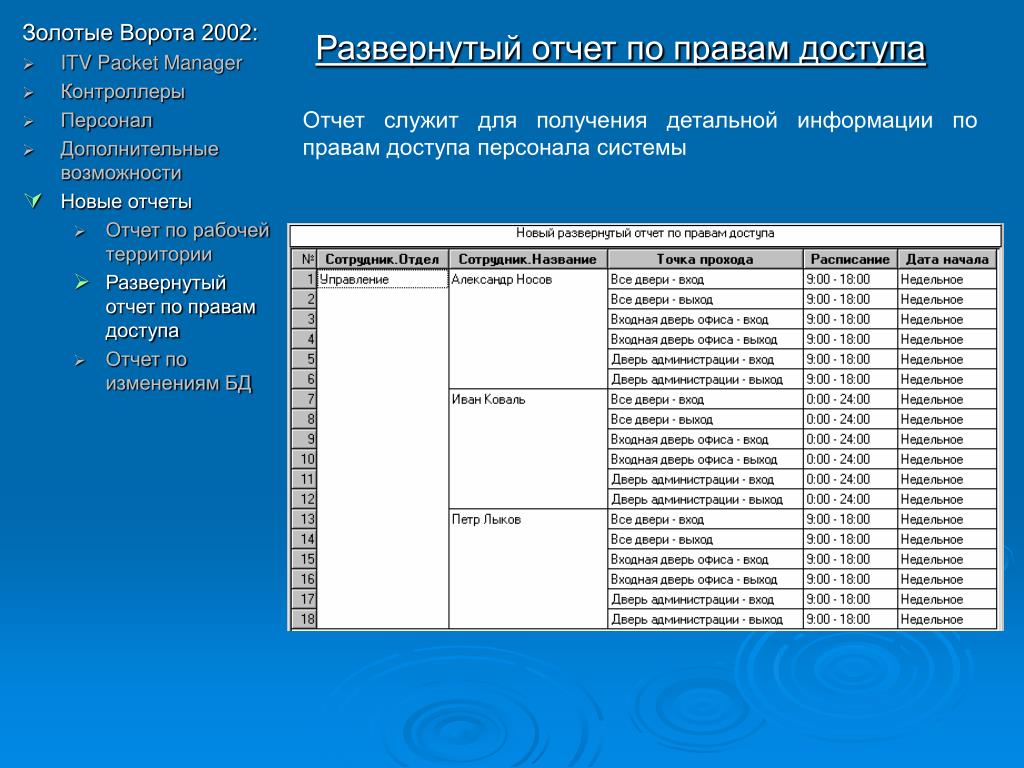Sort by the 'Сотрудник.Название' column header
Image resolution: width=1024 pixels, height=768 pixels.
pos(528,259)
